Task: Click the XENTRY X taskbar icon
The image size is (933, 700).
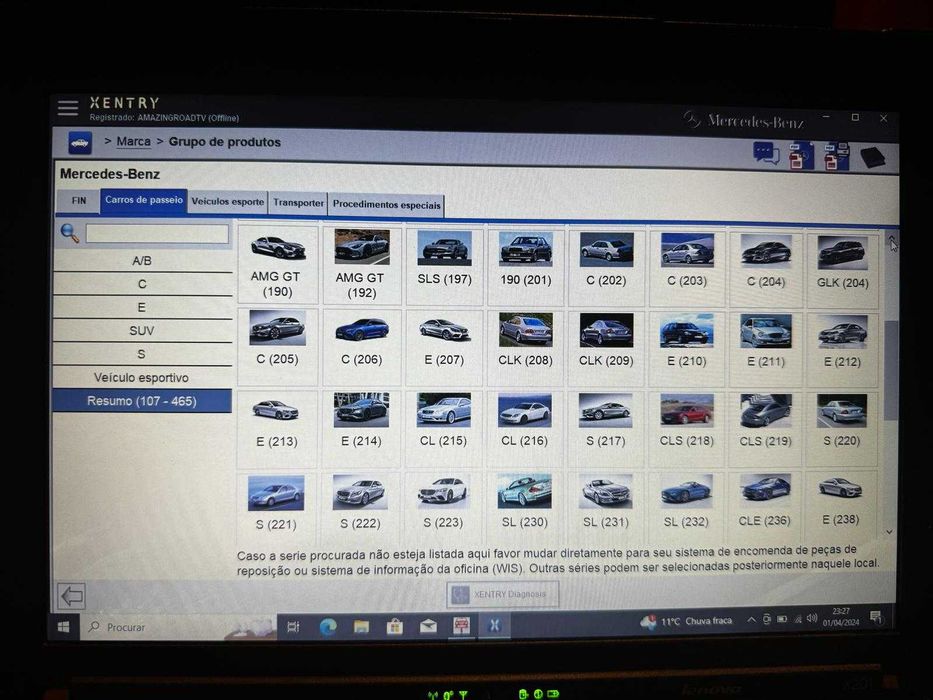Action: pyautogui.click(x=494, y=626)
